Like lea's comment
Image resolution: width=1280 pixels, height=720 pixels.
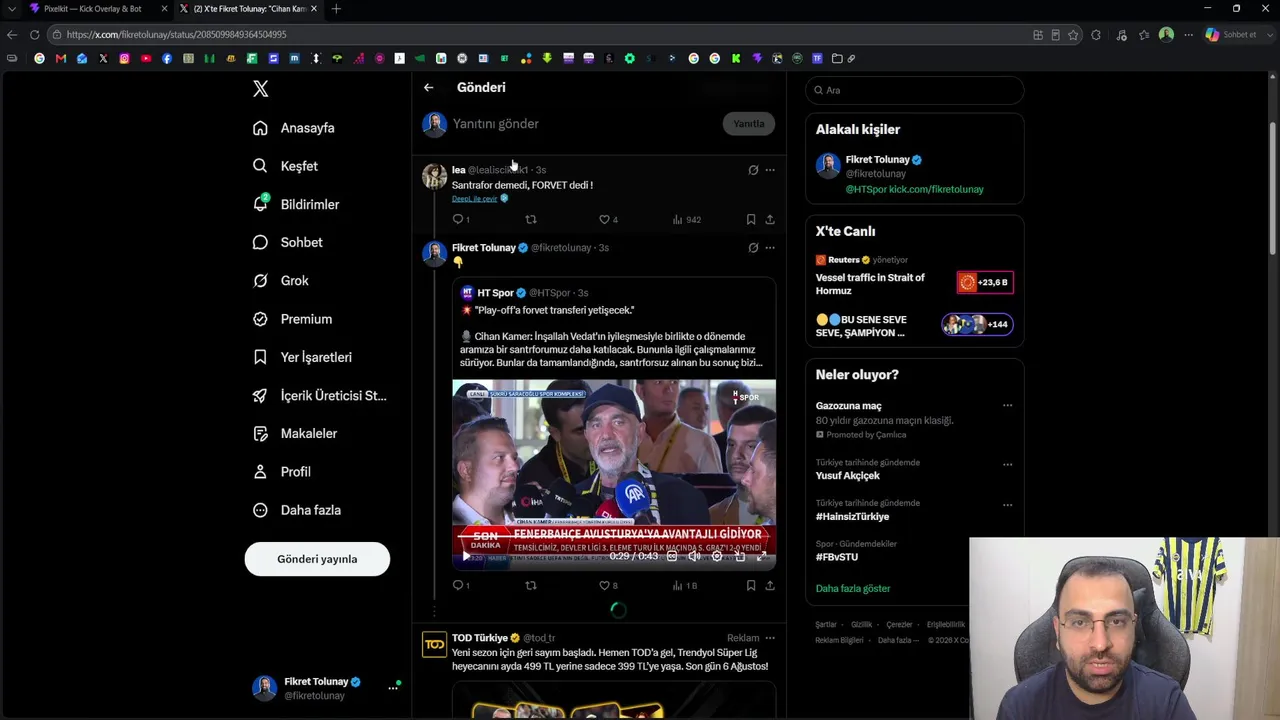(x=604, y=219)
